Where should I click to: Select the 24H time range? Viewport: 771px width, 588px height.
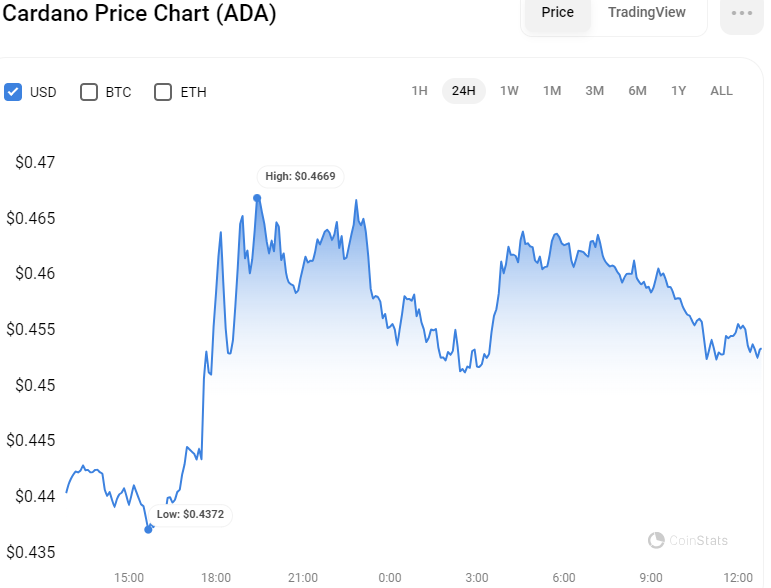(464, 91)
